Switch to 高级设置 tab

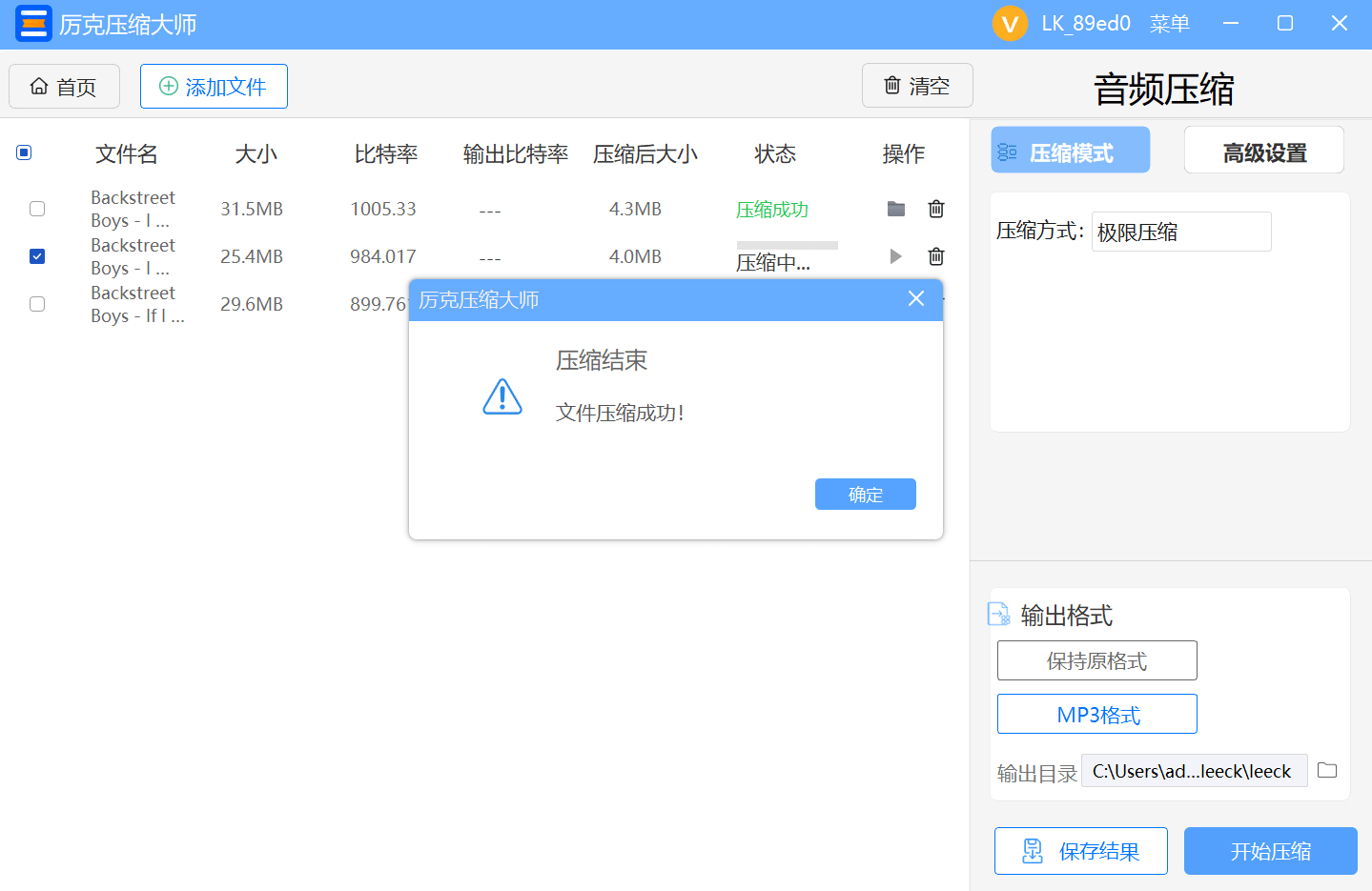[x=1264, y=150]
